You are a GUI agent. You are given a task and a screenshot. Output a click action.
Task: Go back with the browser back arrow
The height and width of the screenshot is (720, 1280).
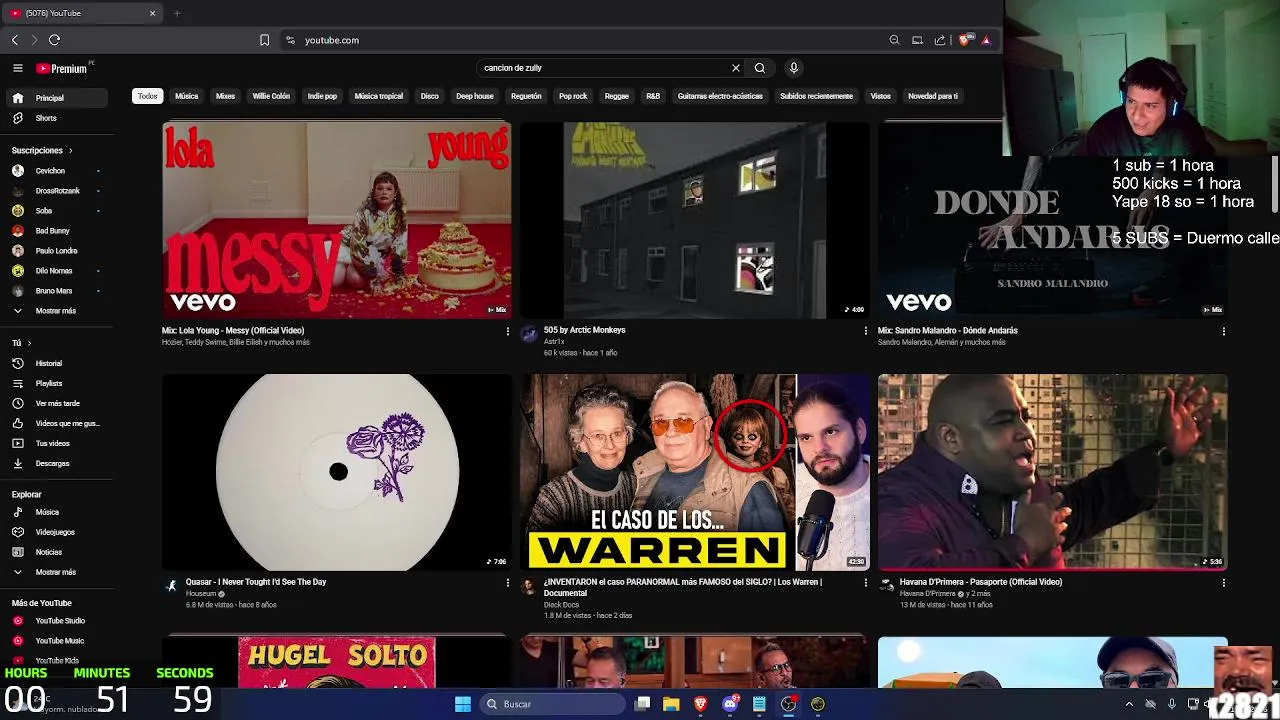point(15,40)
